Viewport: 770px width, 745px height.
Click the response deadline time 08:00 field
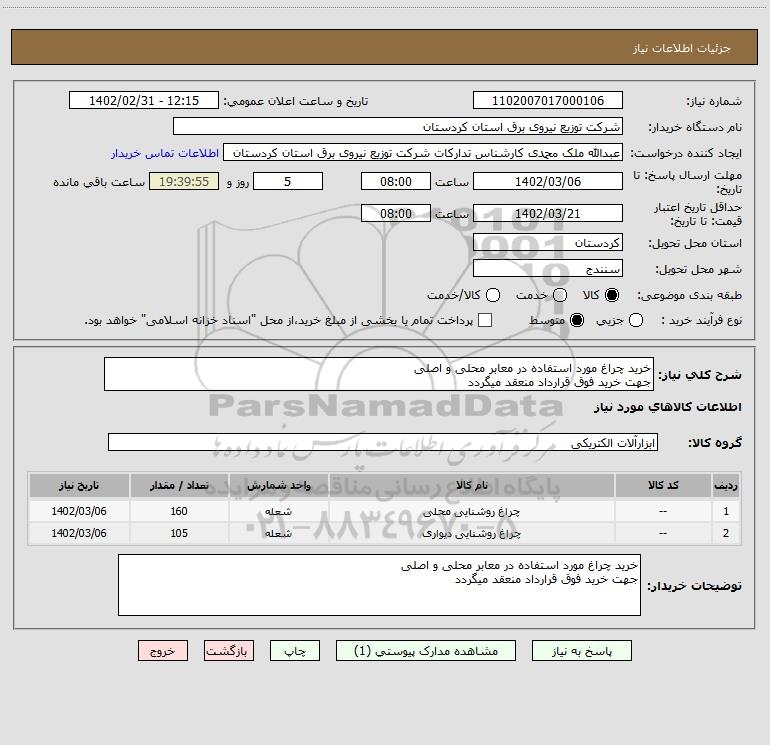coord(396,181)
